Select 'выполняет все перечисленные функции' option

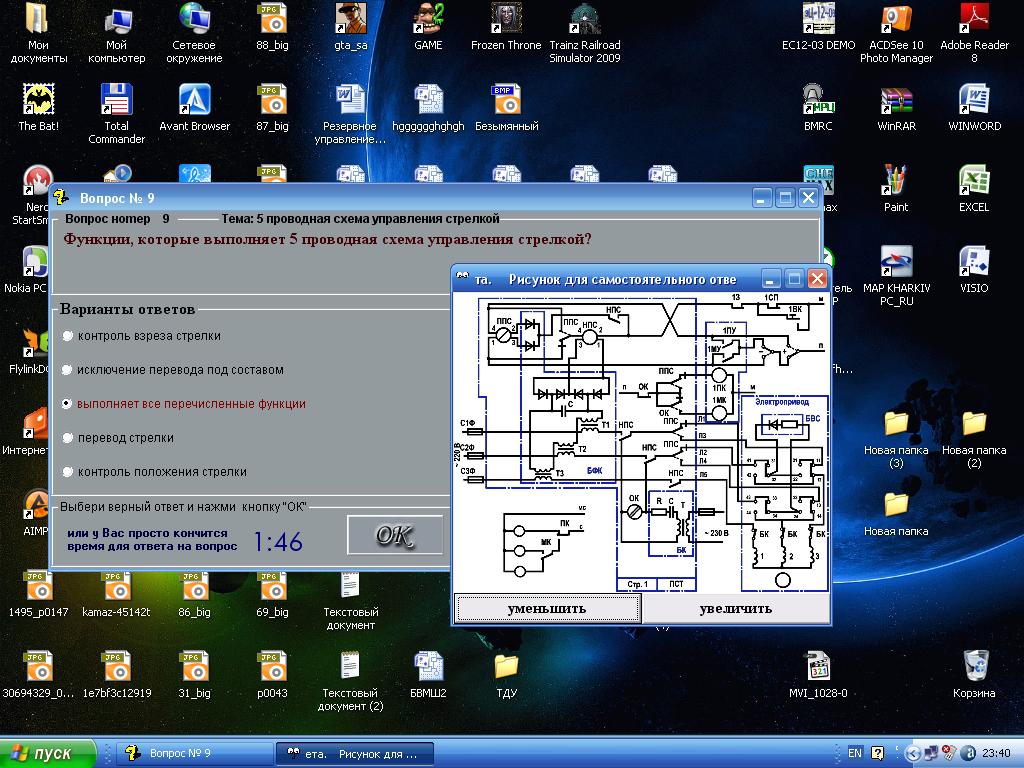68,404
